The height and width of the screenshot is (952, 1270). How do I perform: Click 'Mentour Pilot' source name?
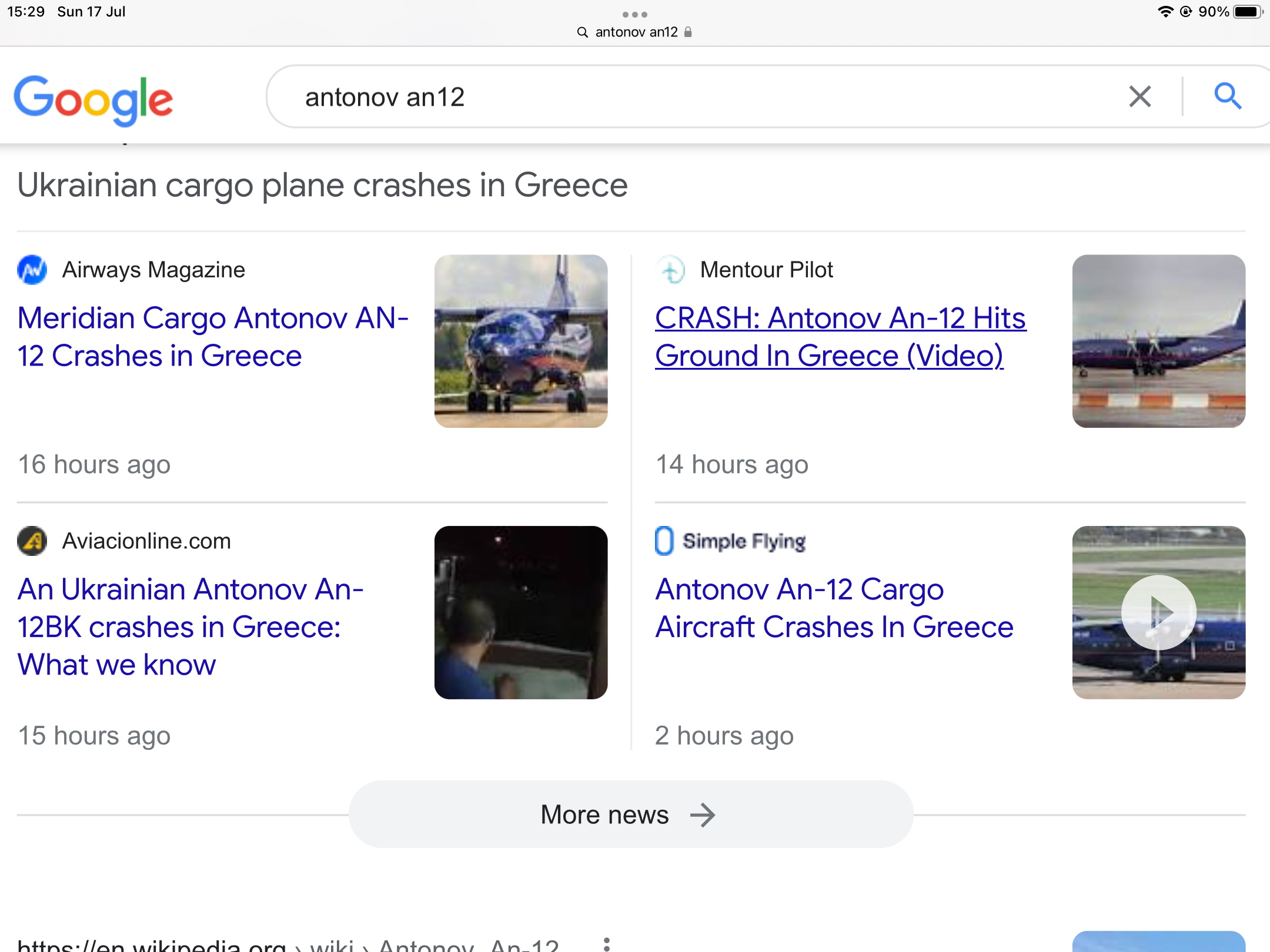(767, 270)
